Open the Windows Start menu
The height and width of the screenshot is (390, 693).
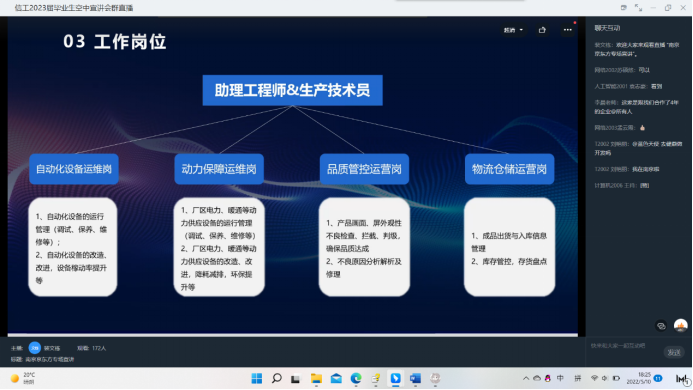[x=257, y=379]
